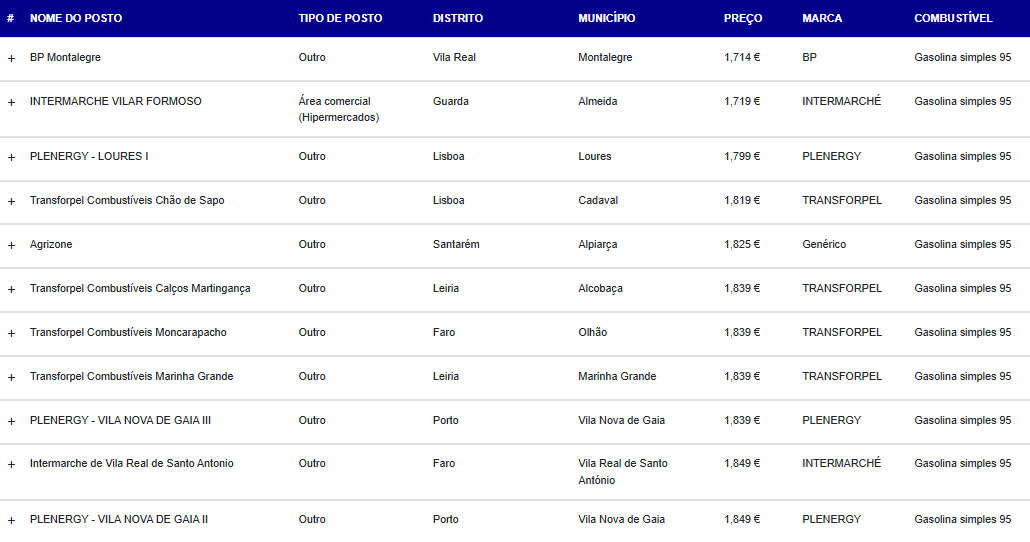Open the Agrizone station name
1030x542 pixels.
coord(51,244)
